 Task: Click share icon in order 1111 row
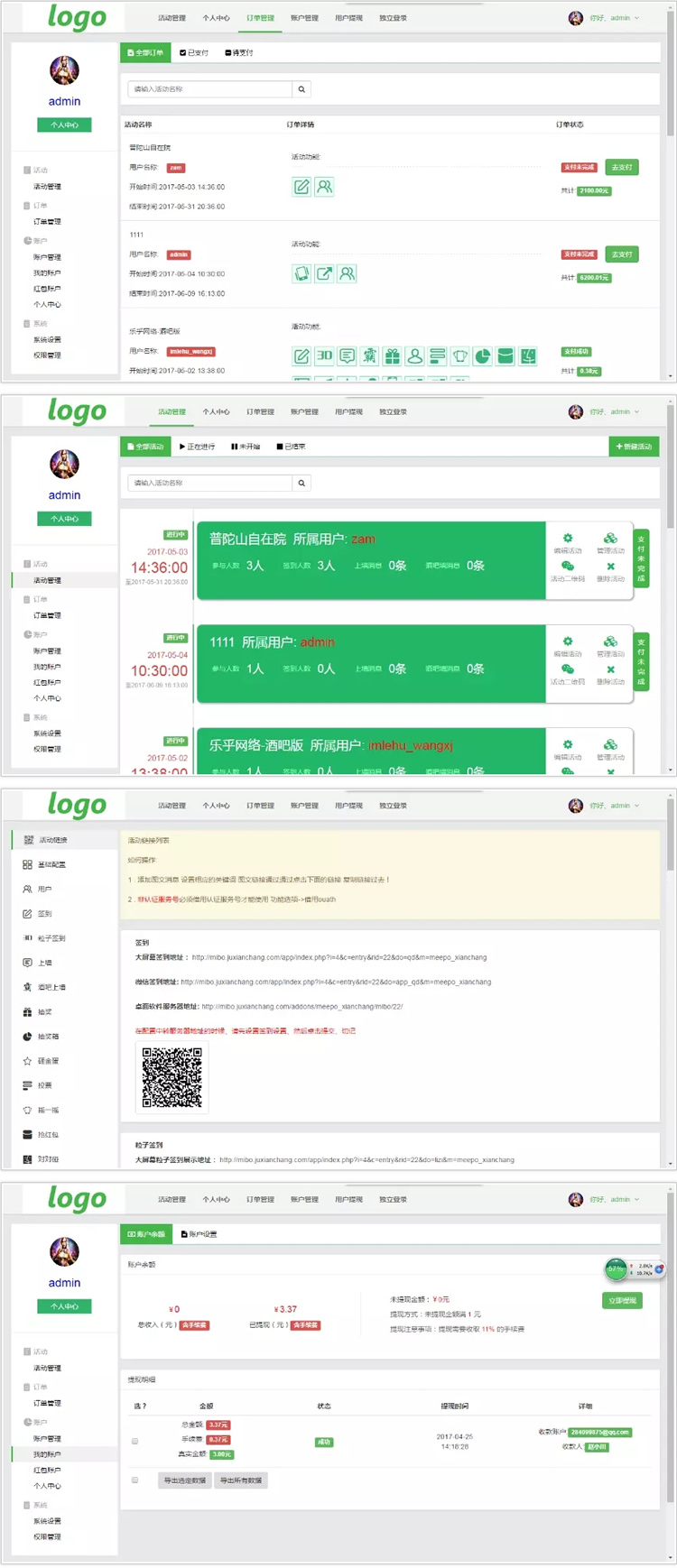point(324,273)
